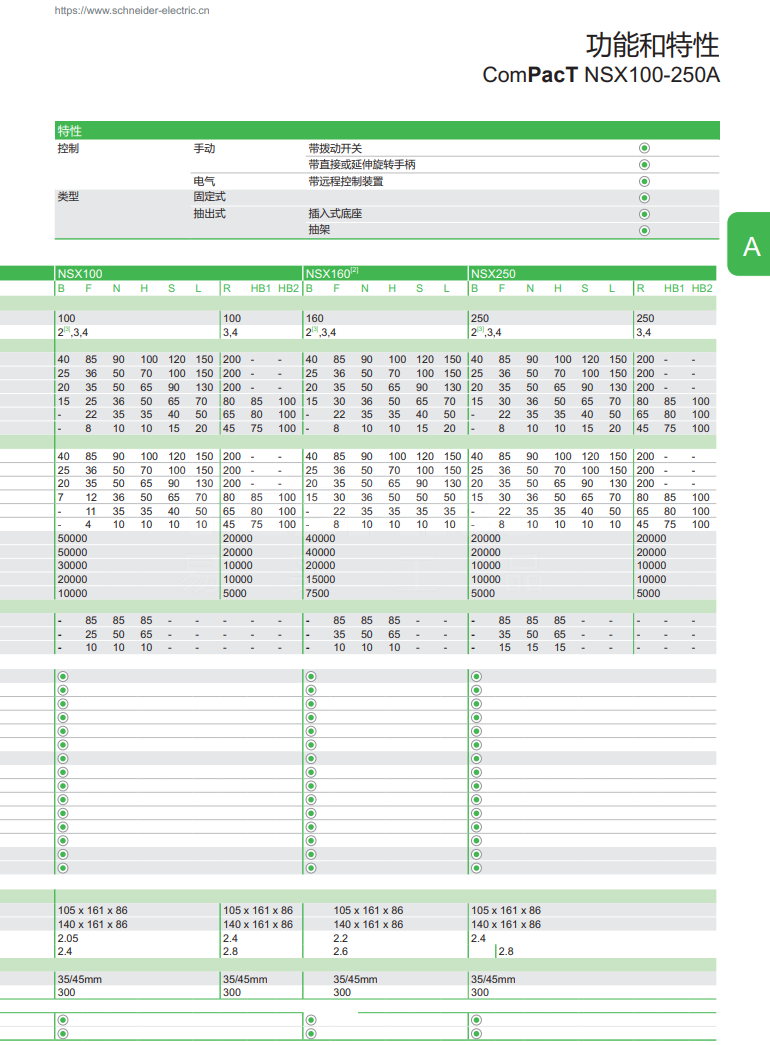Click the 插入式底座 text
Viewport: 770px width, 1045px height.
pyautogui.click(x=335, y=213)
